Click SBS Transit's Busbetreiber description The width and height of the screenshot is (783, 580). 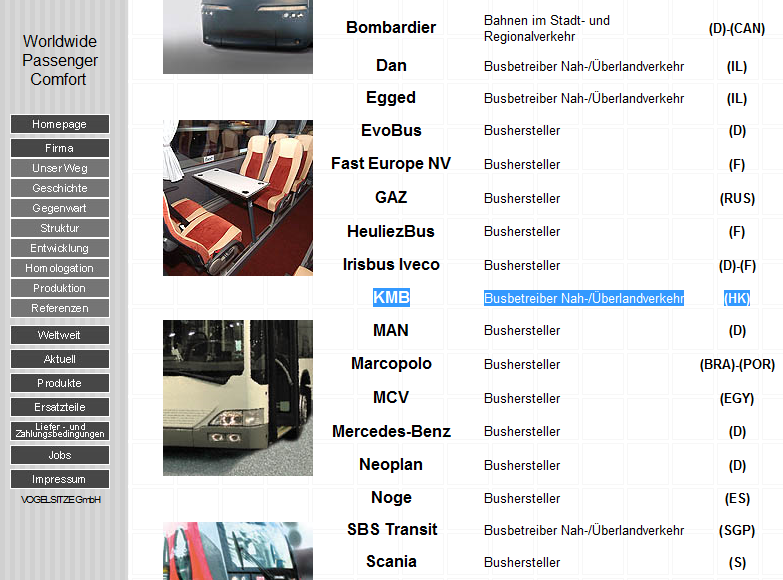[584, 530]
